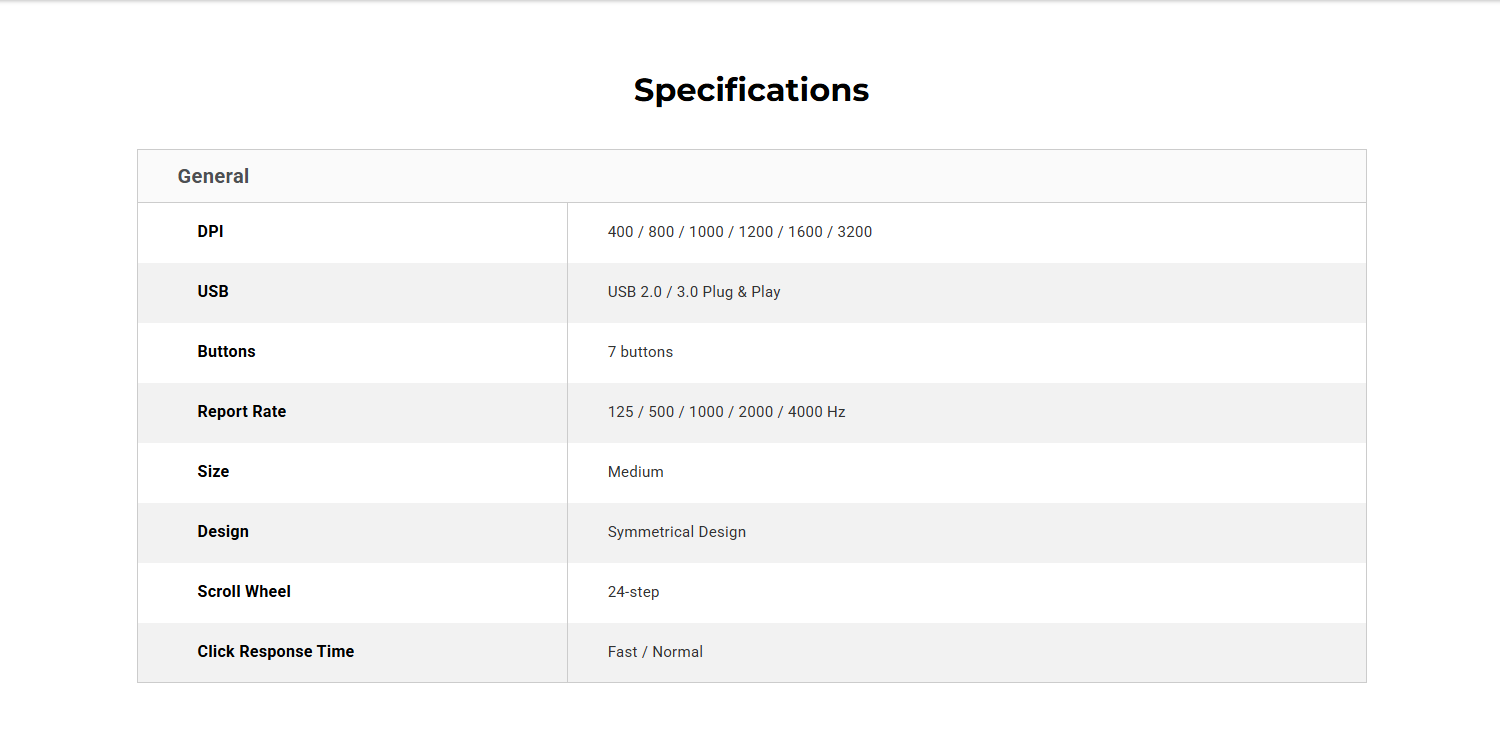Click the Design row label

click(x=223, y=531)
